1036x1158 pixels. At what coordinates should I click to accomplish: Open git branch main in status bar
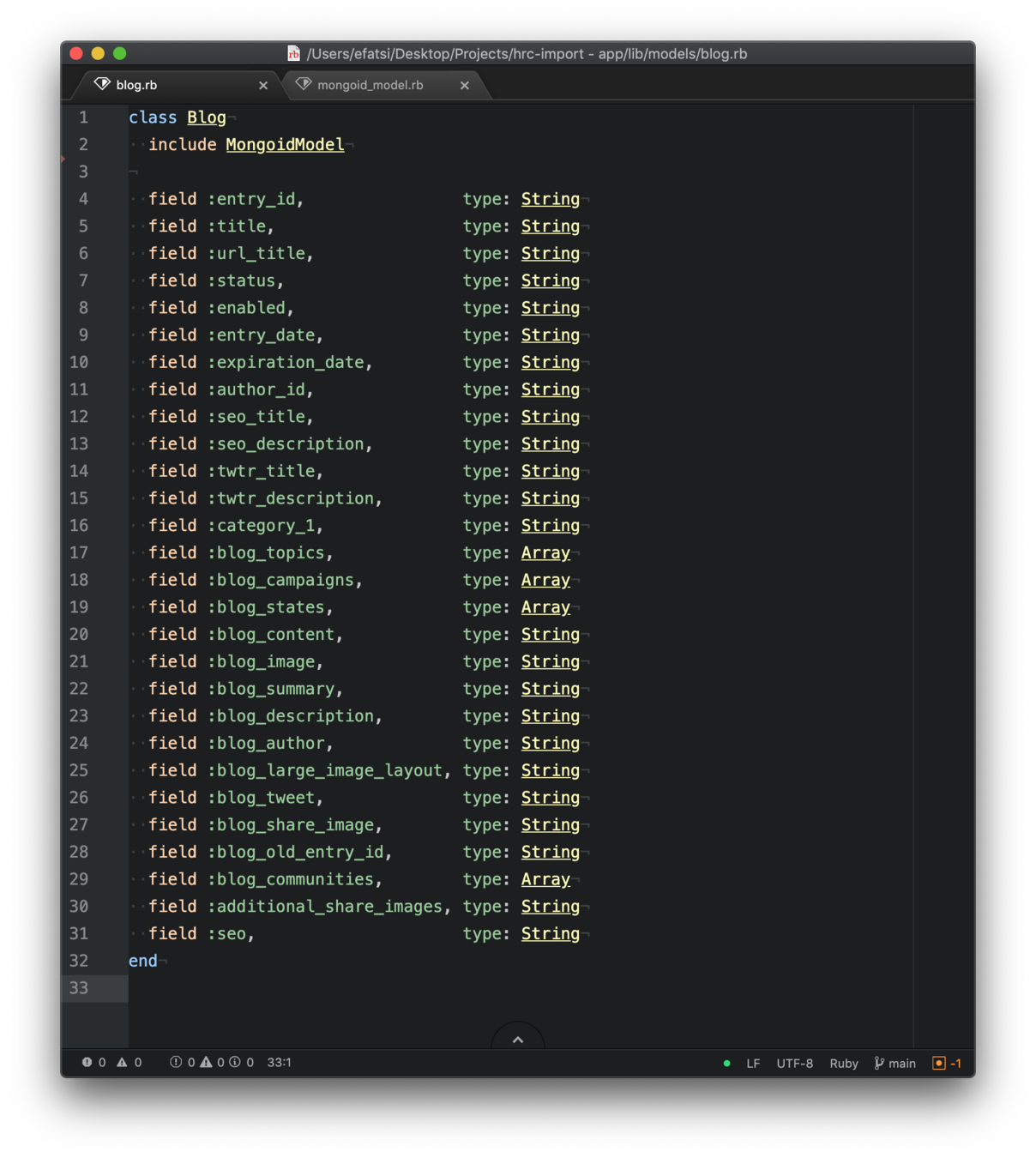coord(894,1063)
